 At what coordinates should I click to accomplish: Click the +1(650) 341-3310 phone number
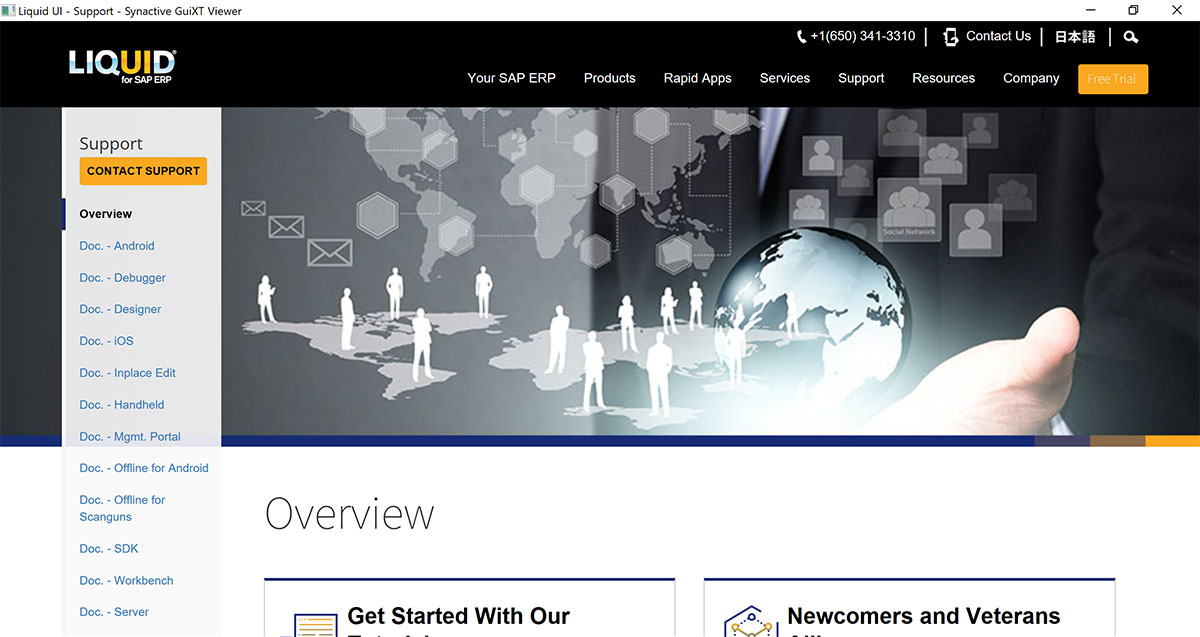(x=863, y=36)
